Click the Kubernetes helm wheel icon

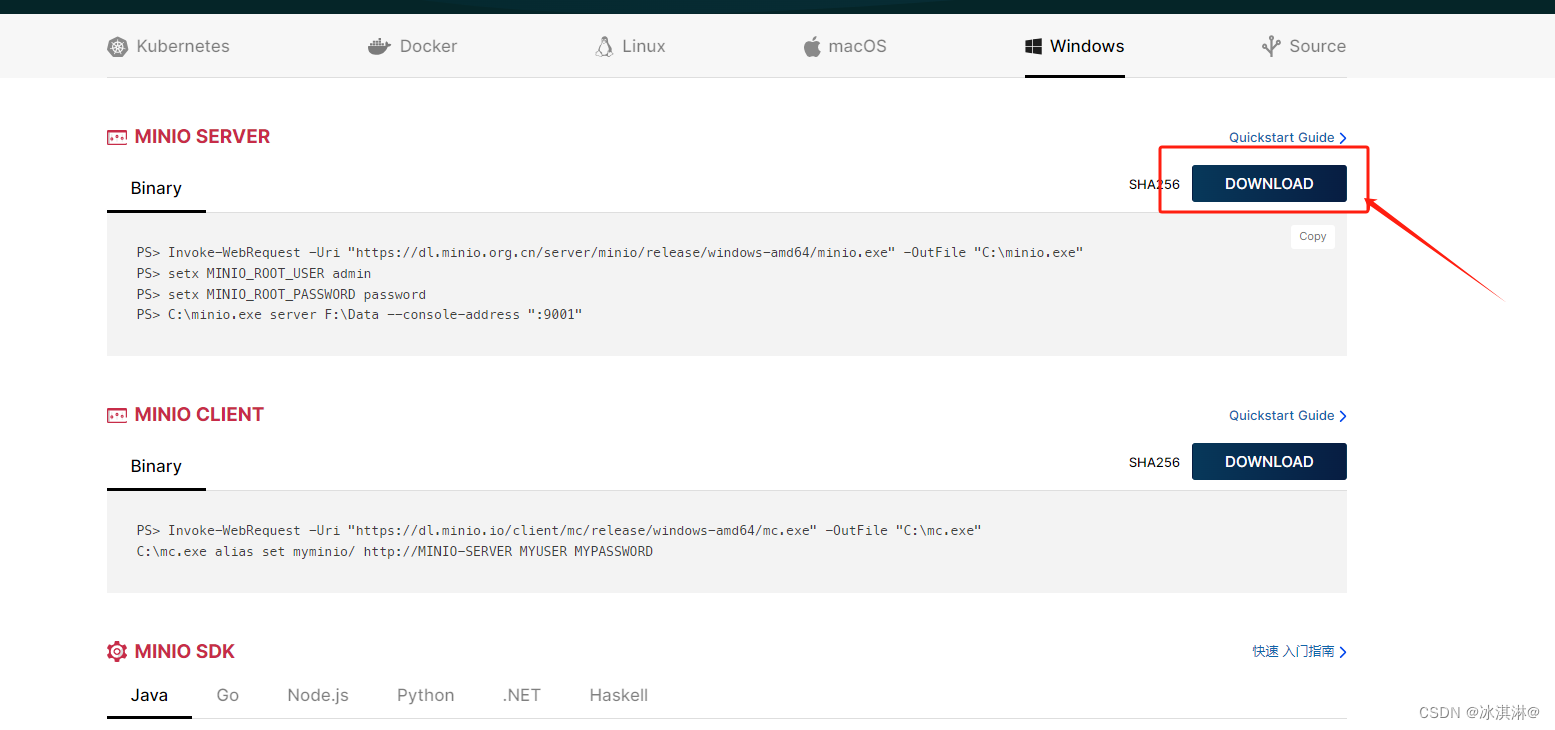tap(118, 46)
